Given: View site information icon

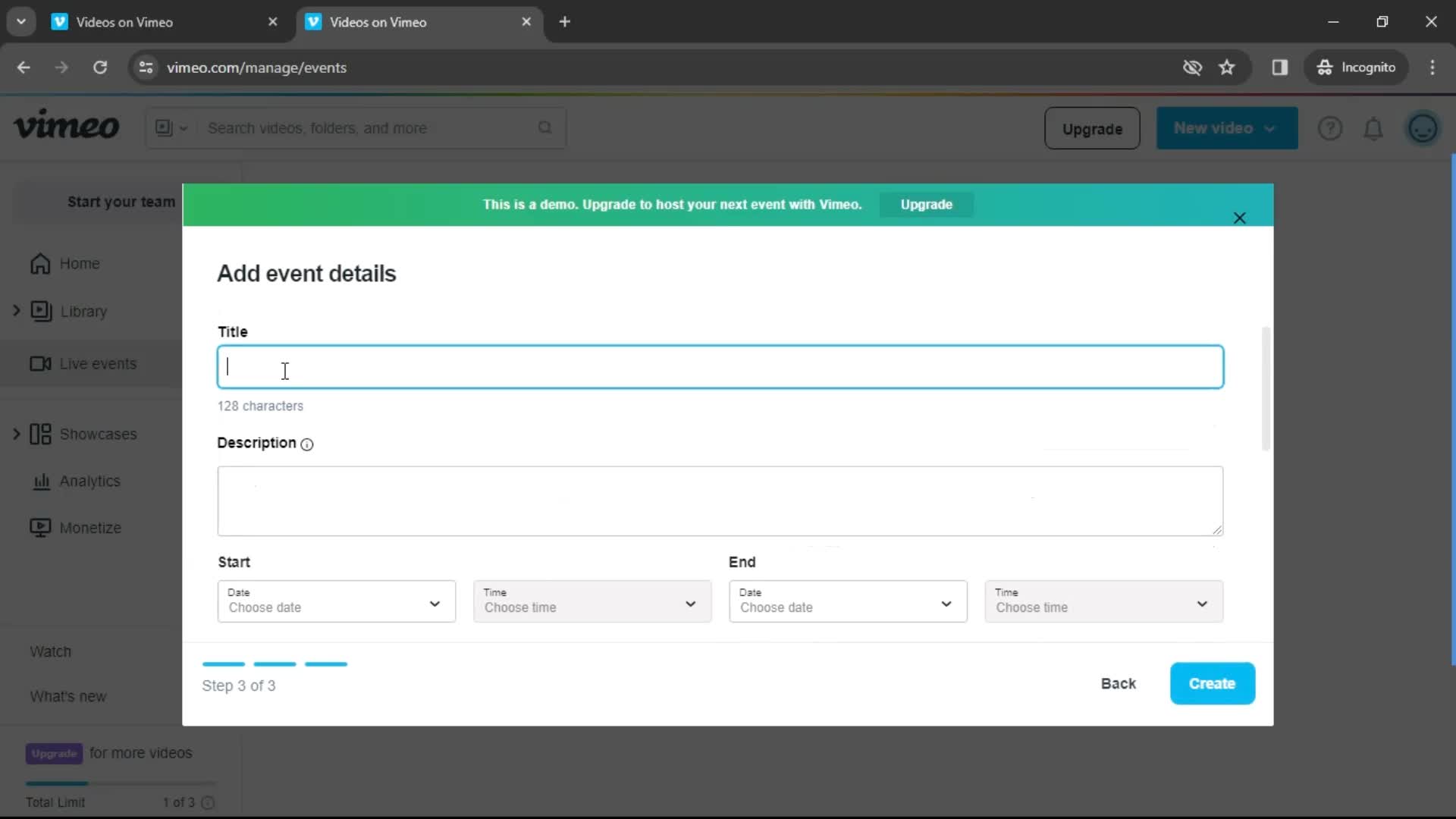Looking at the screenshot, I should click(146, 67).
